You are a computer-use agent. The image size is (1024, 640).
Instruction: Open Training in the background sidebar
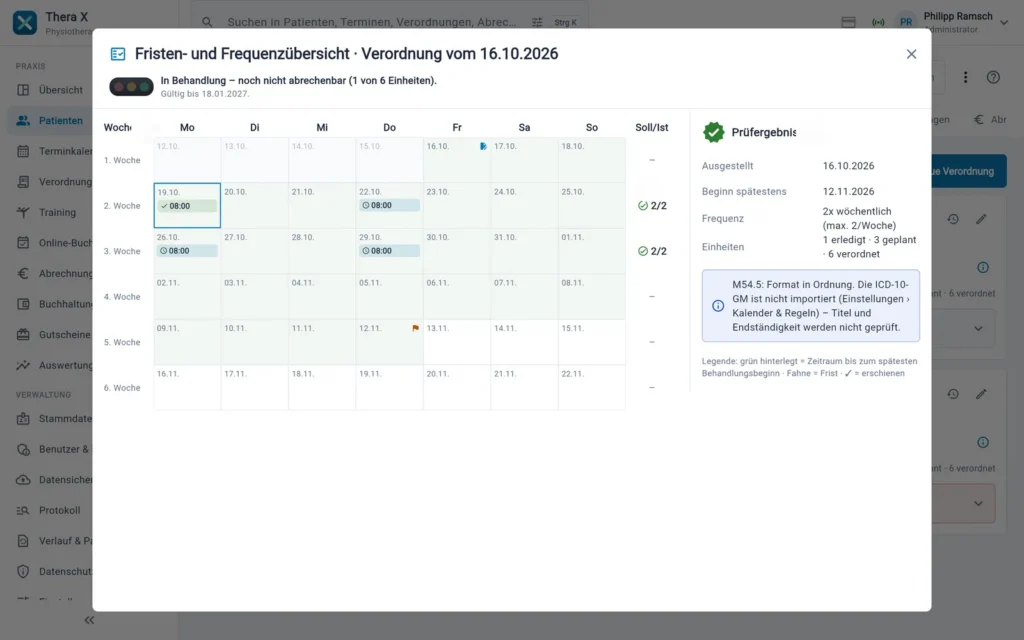point(50,212)
